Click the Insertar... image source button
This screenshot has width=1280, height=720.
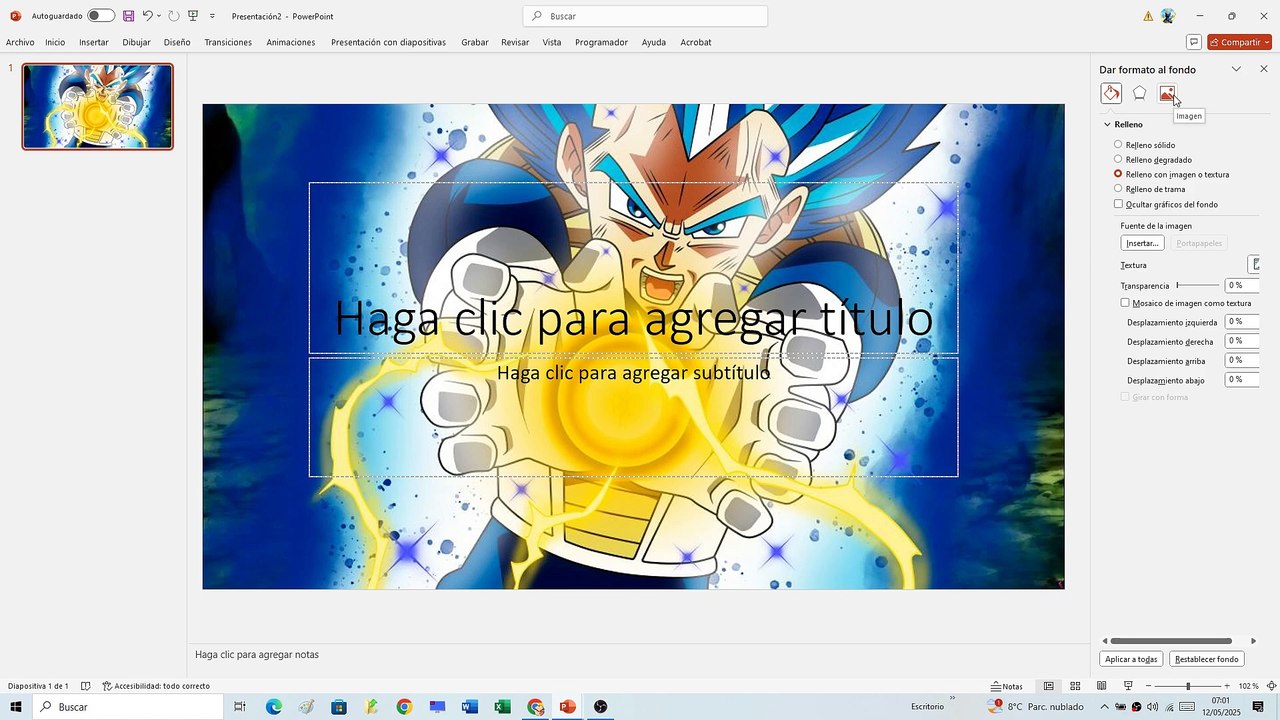(1142, 243)
